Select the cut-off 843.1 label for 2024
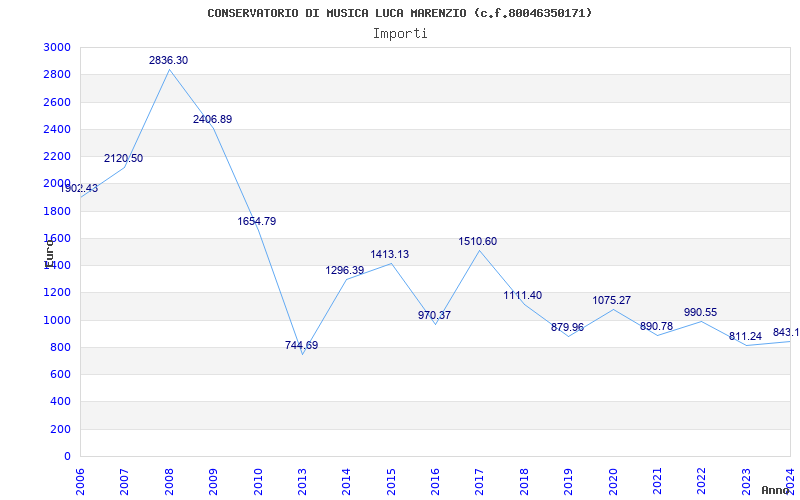 click(786, 333)
